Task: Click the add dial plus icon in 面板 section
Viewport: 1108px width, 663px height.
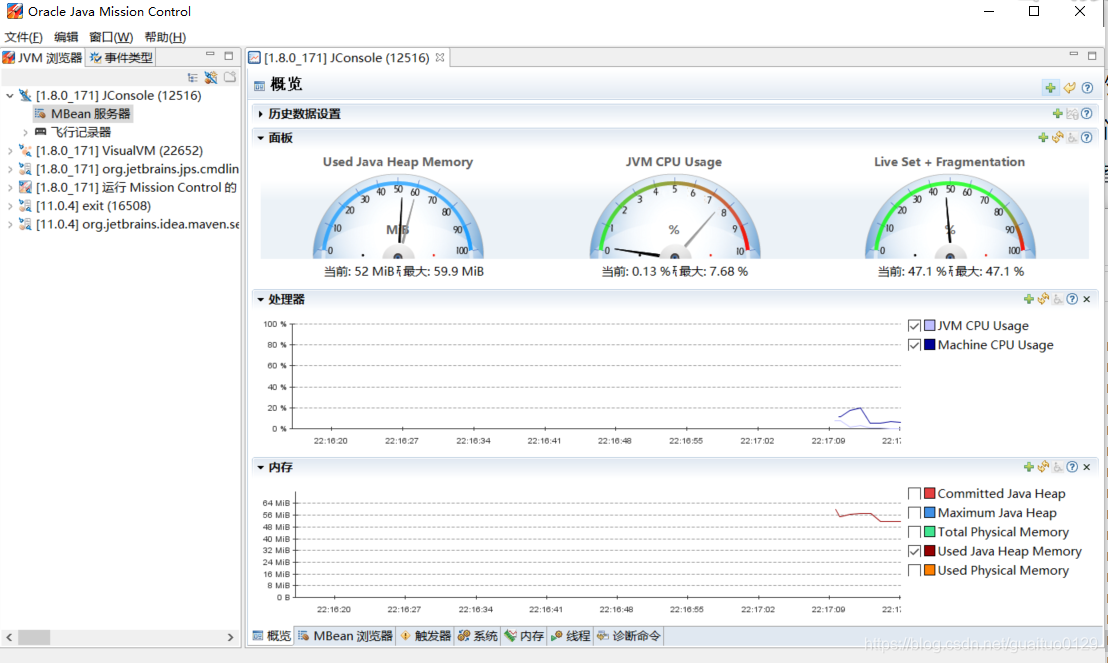Action: [1043, 137]
